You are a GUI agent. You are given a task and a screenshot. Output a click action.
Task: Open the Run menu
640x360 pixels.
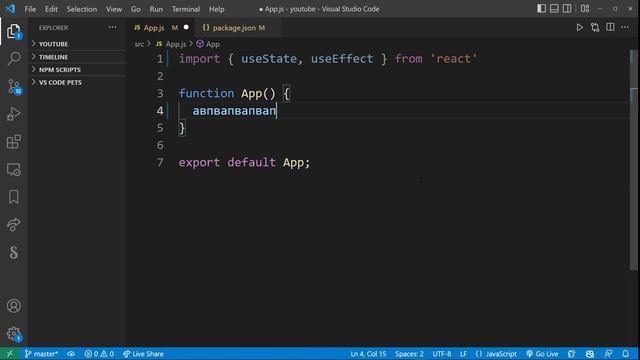(x=156, y=9)
